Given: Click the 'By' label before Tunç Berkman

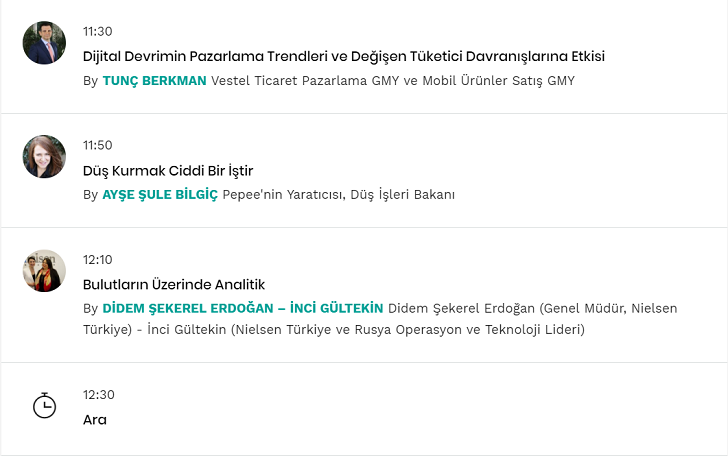Looking at the screenshot, I should click(x=90, y=81).
